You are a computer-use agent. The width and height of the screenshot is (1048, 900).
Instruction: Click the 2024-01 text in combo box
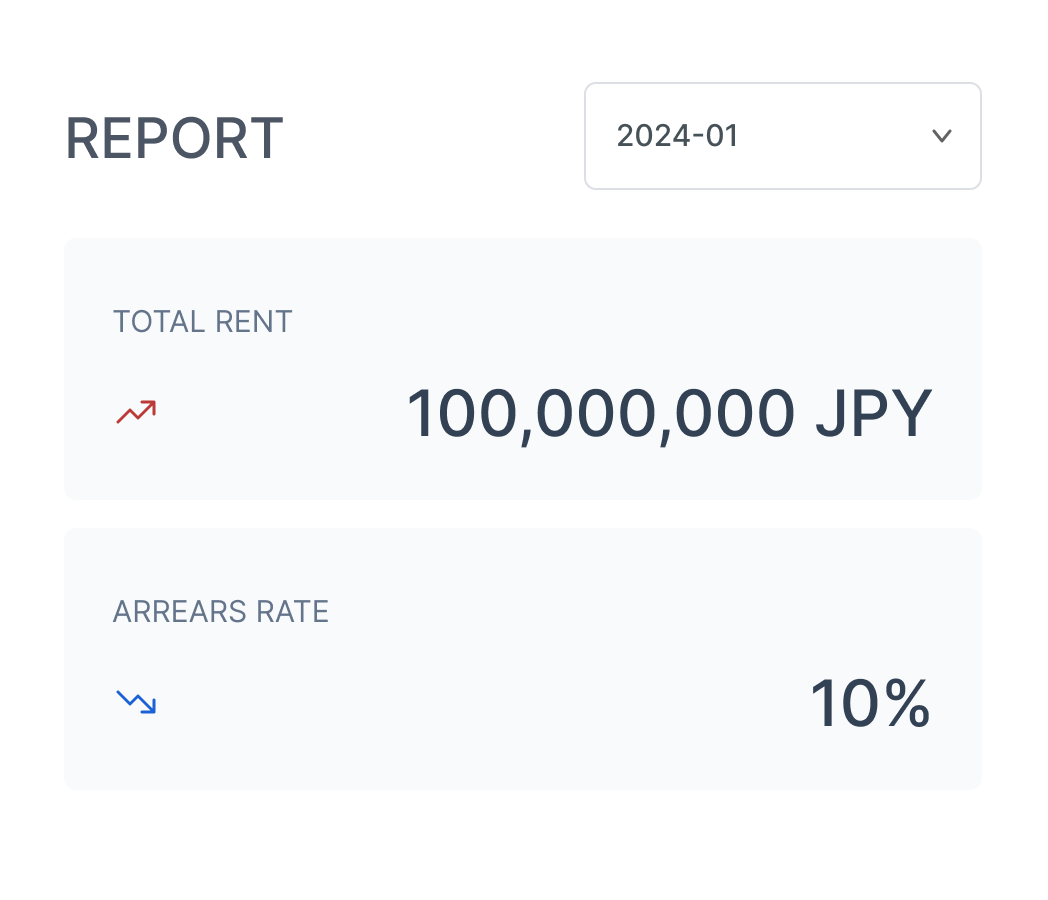click(x=677, y=136)
